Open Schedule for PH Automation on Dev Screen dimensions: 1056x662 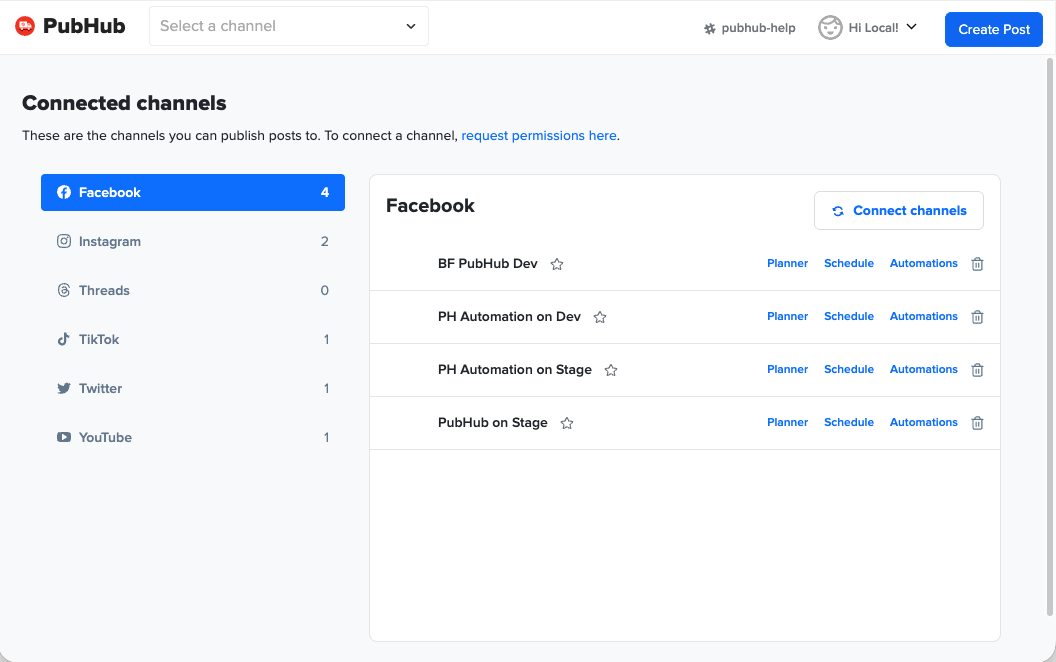pyautogui.click(x=849, y=317)
